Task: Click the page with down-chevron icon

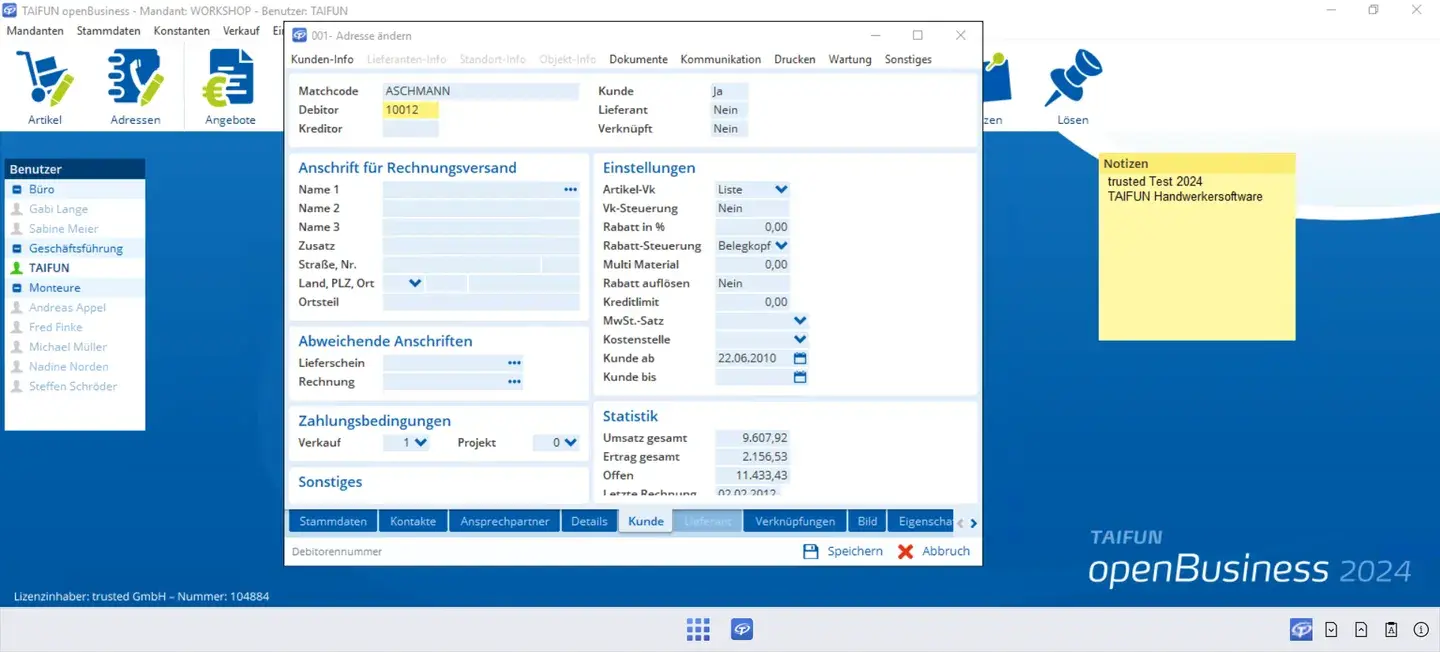Action: tap(1331, 629)
